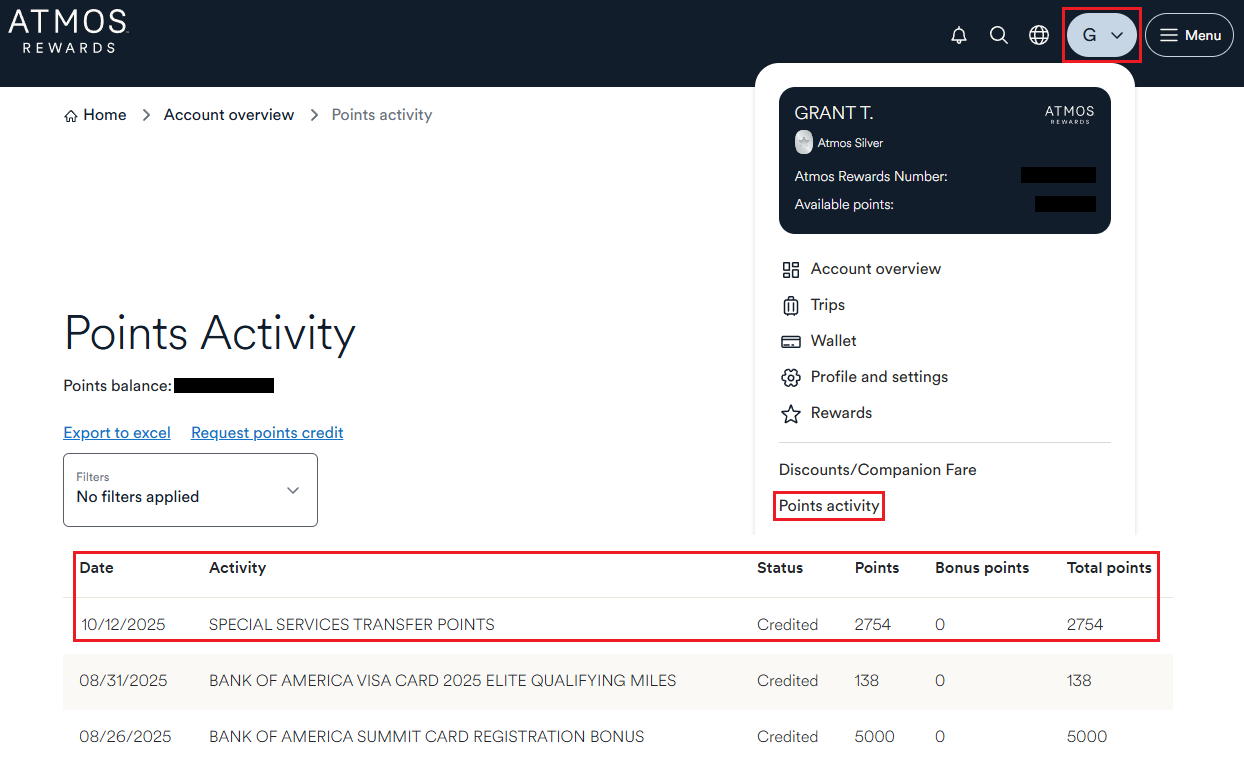Select Discounts/Companion Fare menu item

877,470
